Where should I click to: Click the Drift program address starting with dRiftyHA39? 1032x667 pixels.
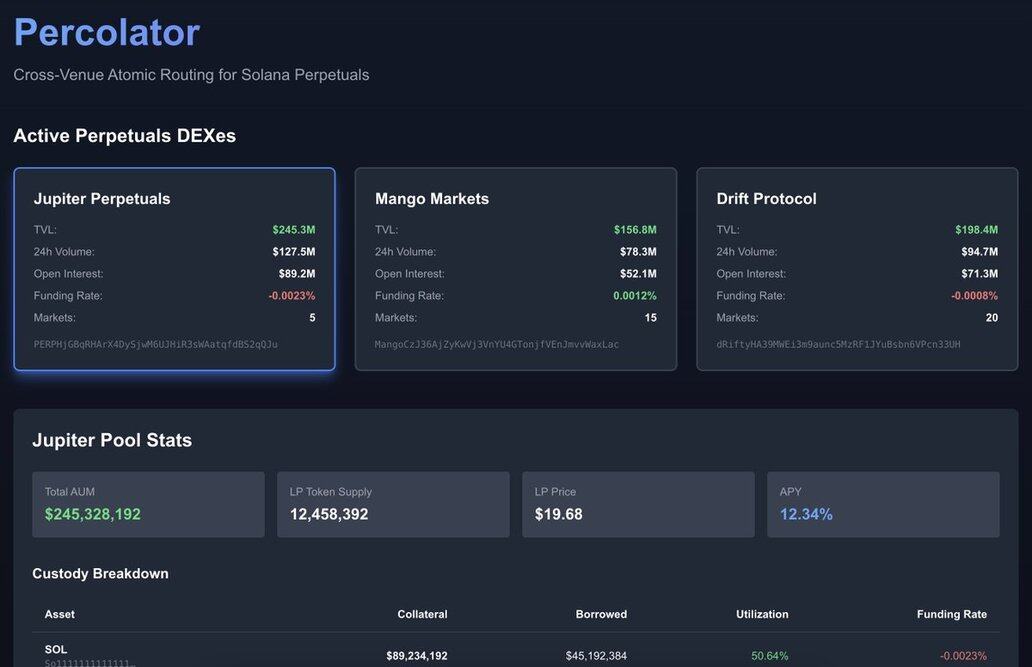pos(838,344)
